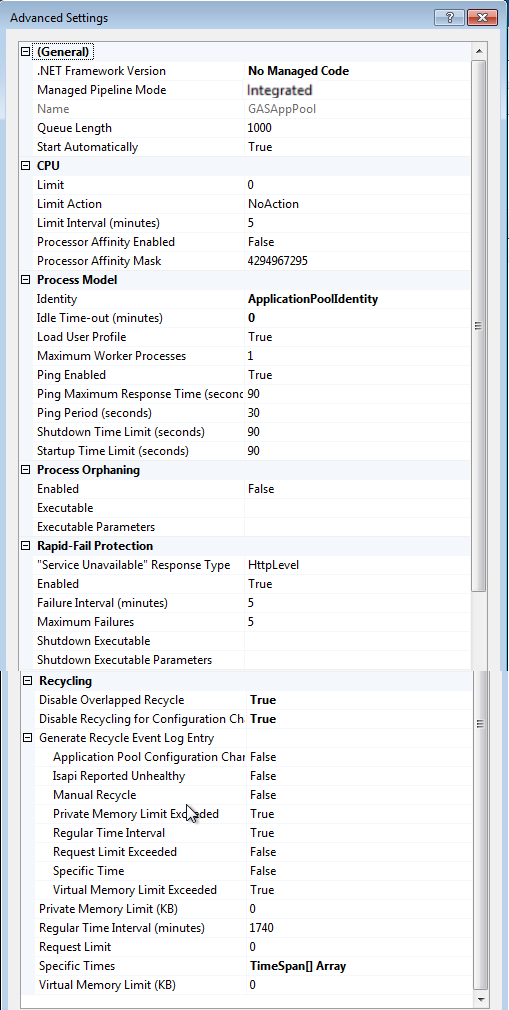
Task: Collapse the Process Orphaning section
Action: (26, 470)
